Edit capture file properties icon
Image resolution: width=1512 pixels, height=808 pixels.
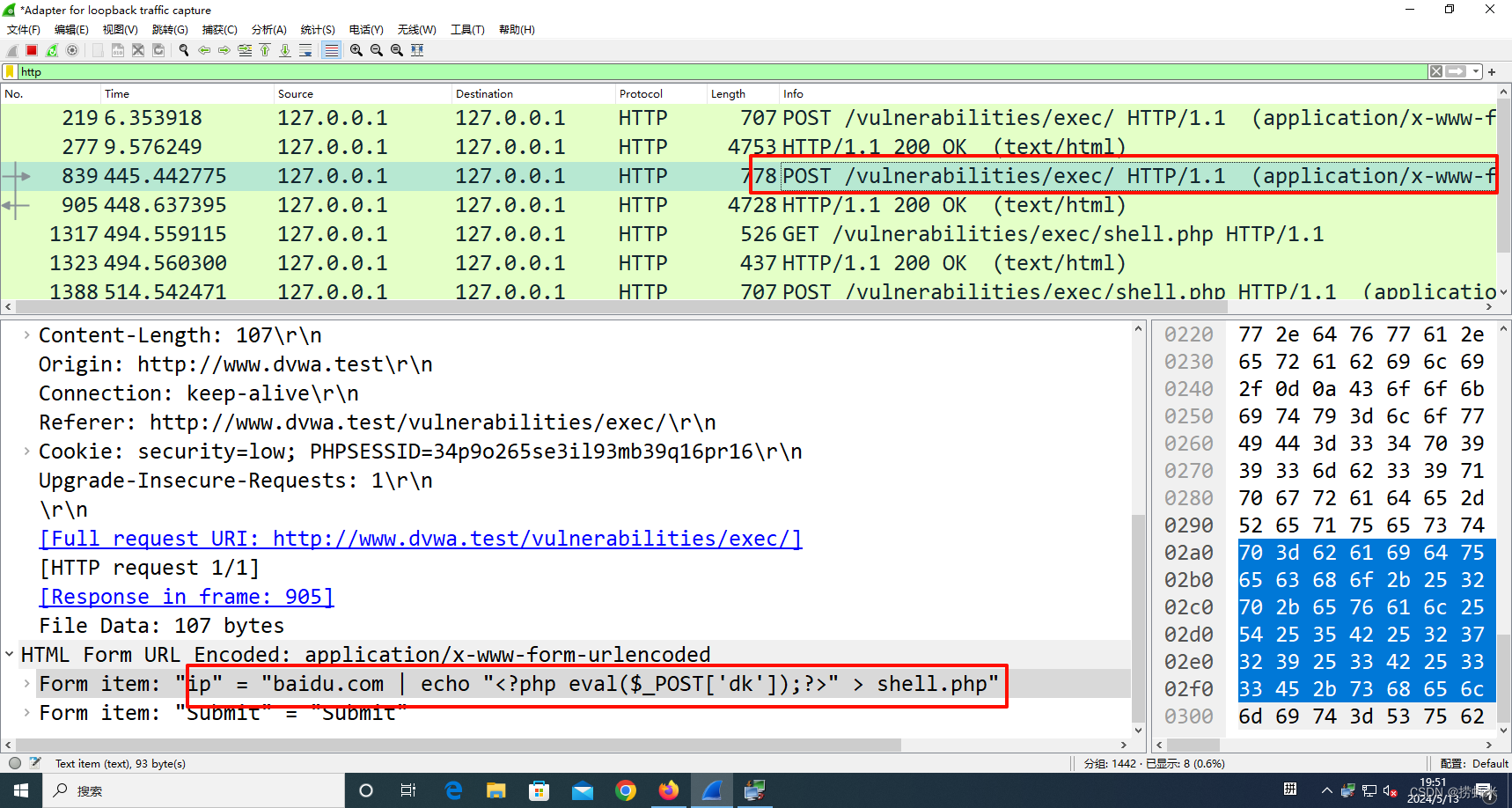35,763
